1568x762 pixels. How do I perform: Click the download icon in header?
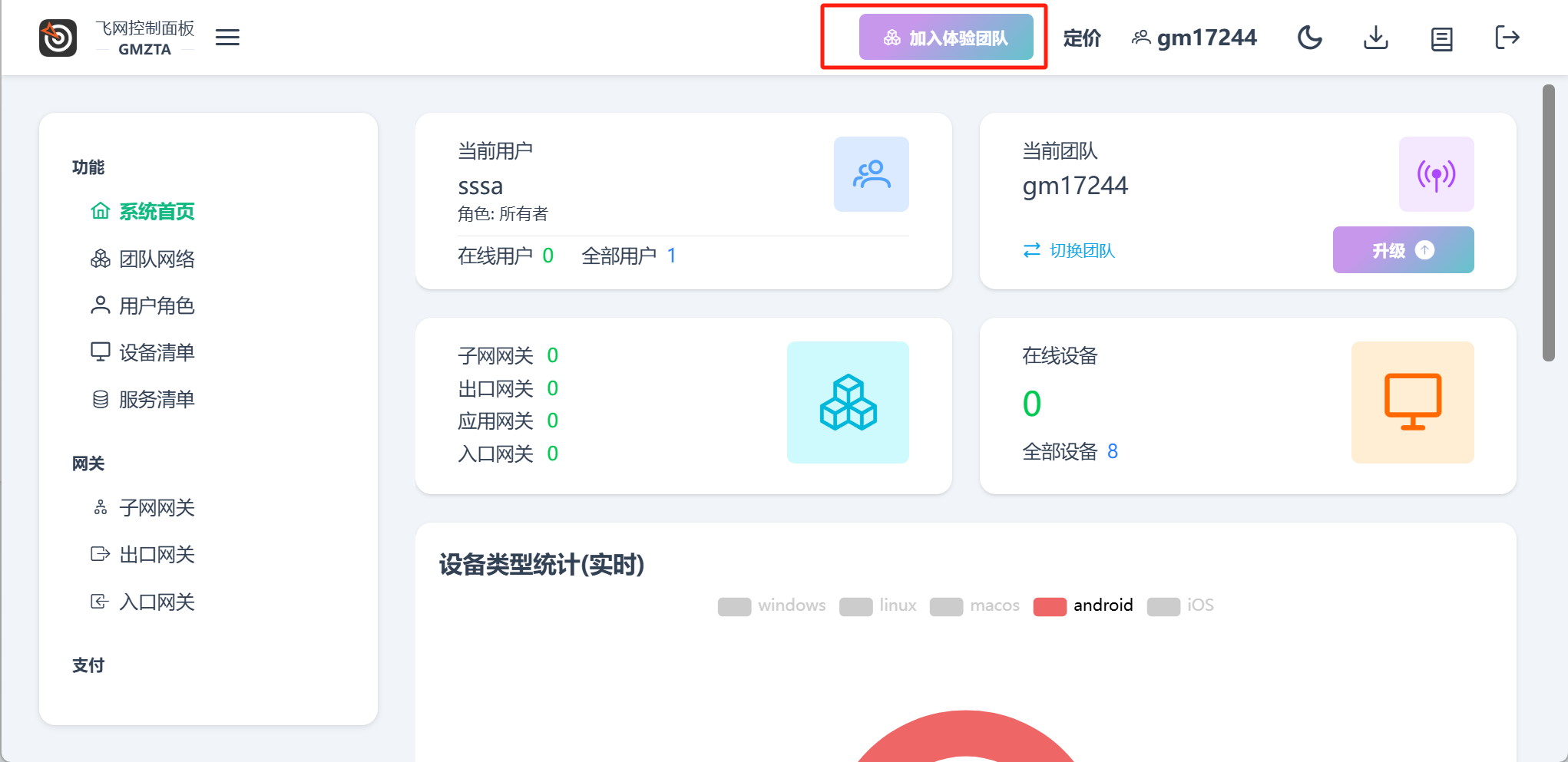click(x=1375, y=38)
